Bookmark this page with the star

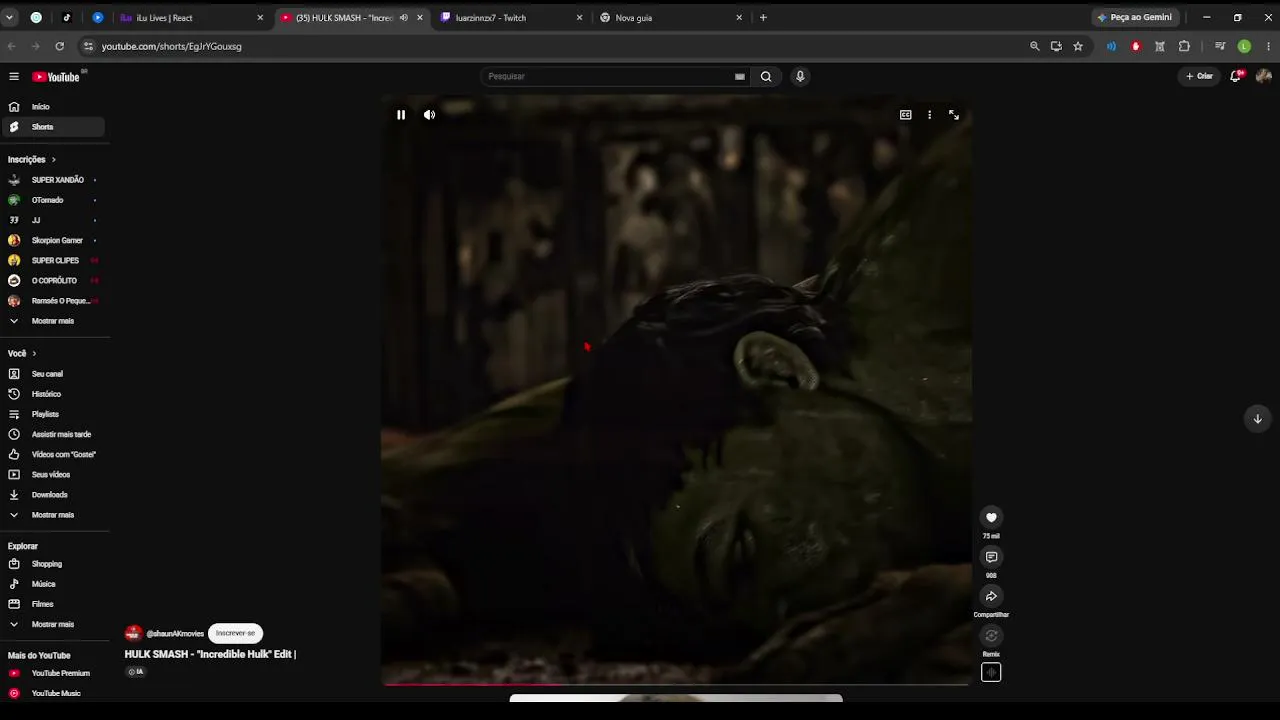1078,46
